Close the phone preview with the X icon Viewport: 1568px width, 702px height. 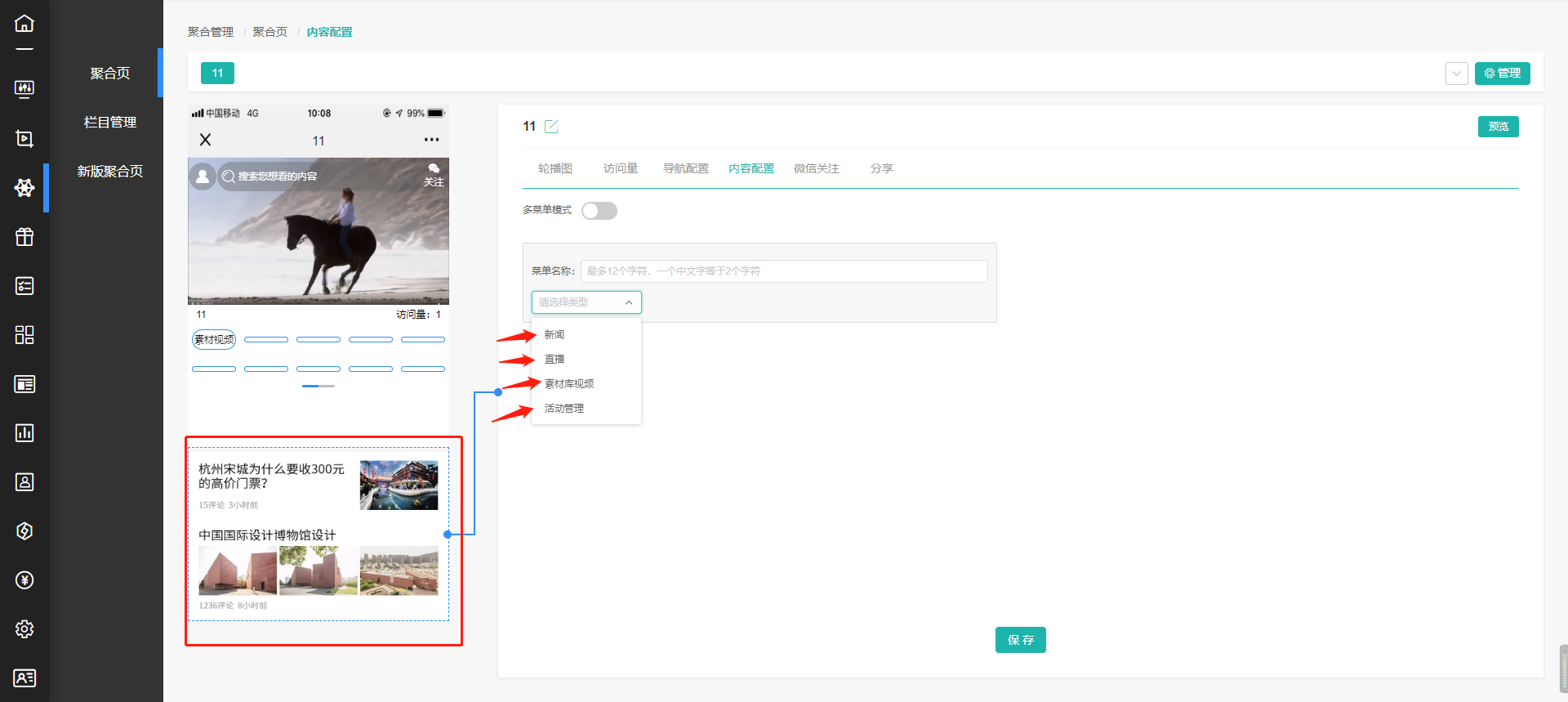coord(206,140)
